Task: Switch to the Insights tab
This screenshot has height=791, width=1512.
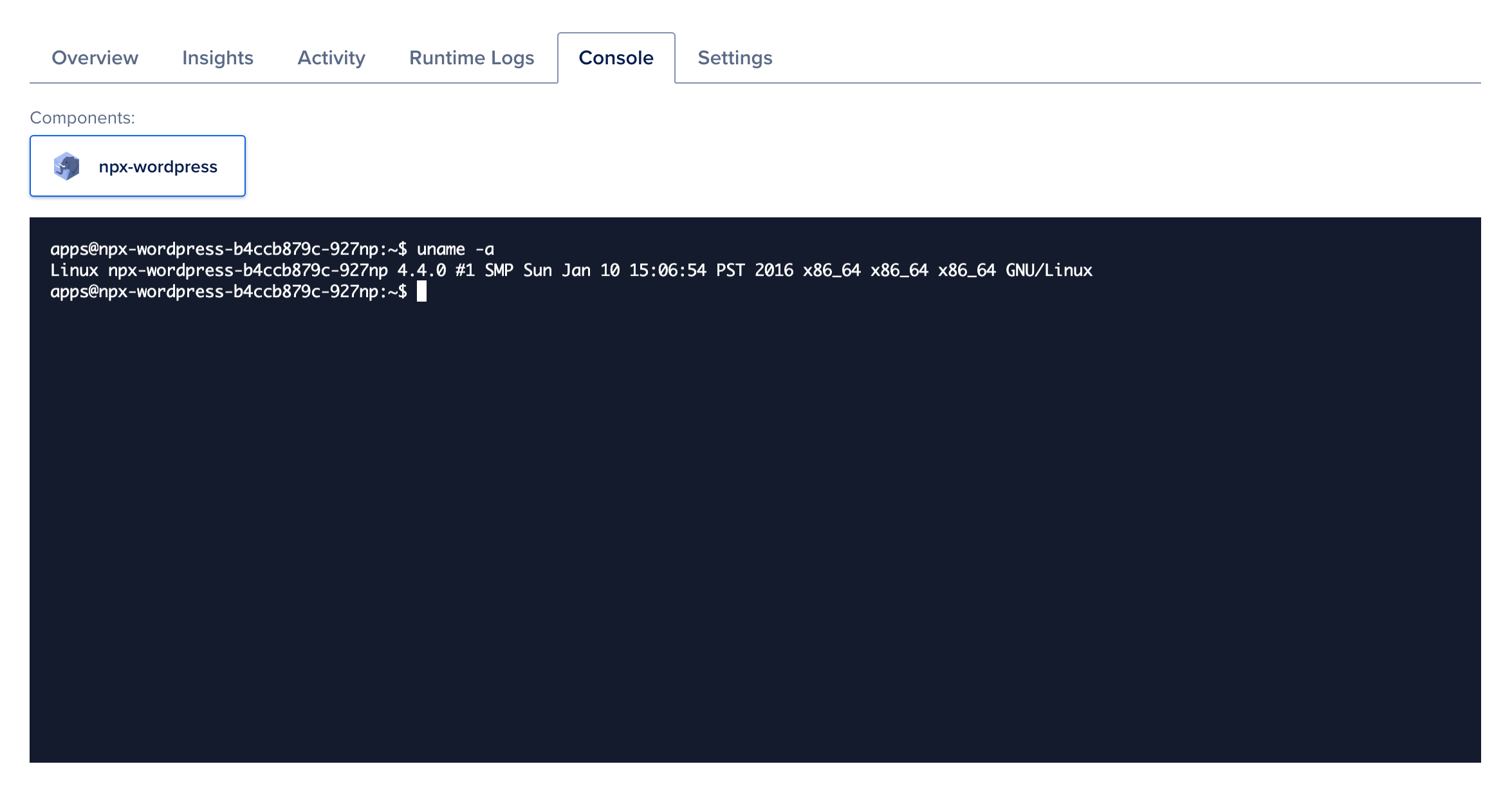Action: (x=217, y=58)
